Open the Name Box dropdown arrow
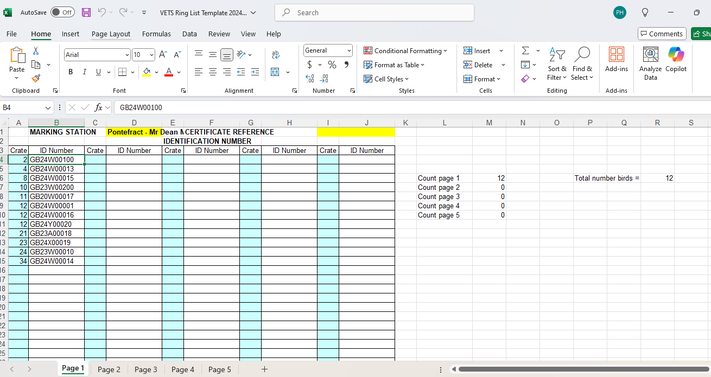Viewport: 711px width, 377px height. click(x=48, y=108)
